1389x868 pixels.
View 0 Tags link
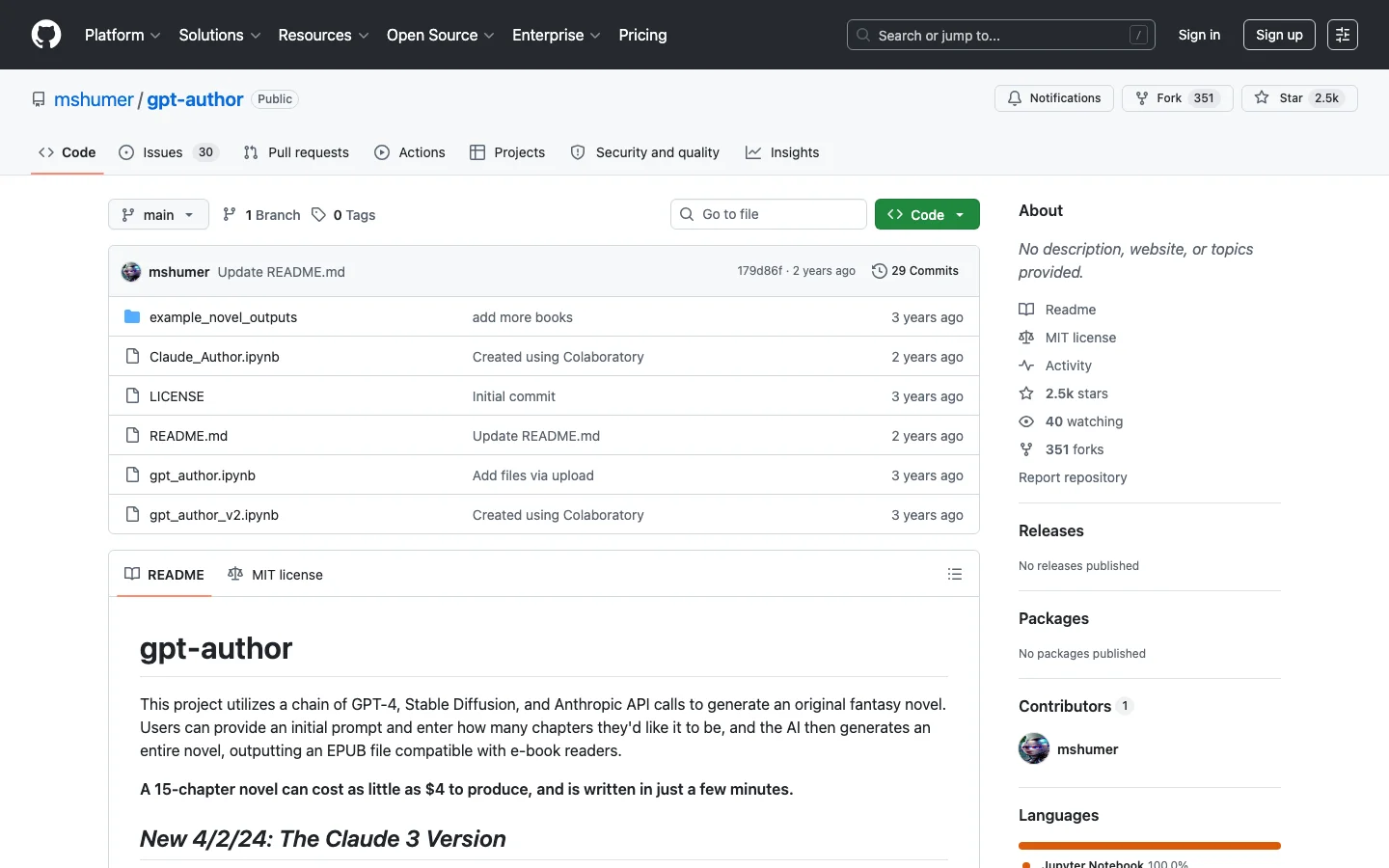[344, 214]
